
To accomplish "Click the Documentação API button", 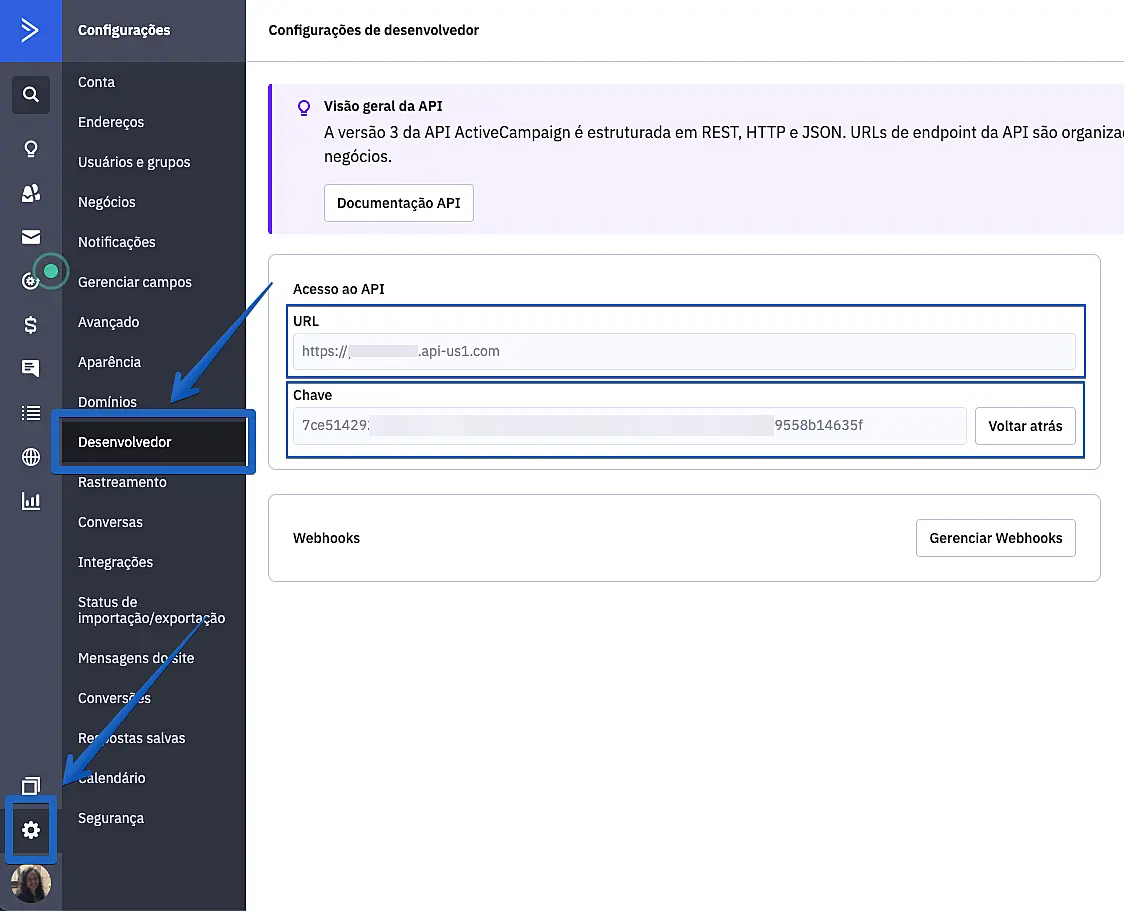I will tap(398, 203).
